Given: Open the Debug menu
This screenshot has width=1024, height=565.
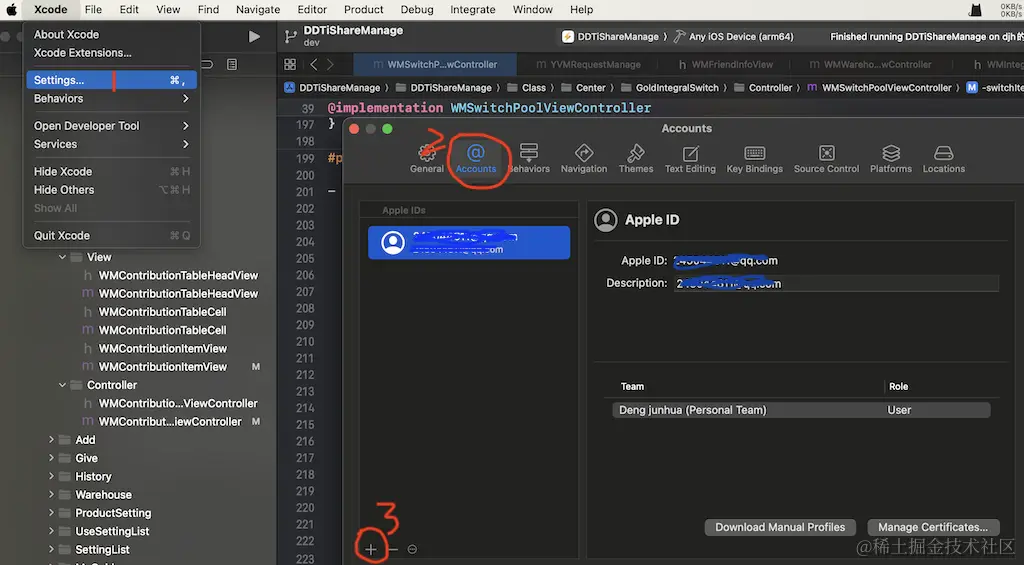Looking at the screenshot, I should pyautogui.click(x=417, y=9).
